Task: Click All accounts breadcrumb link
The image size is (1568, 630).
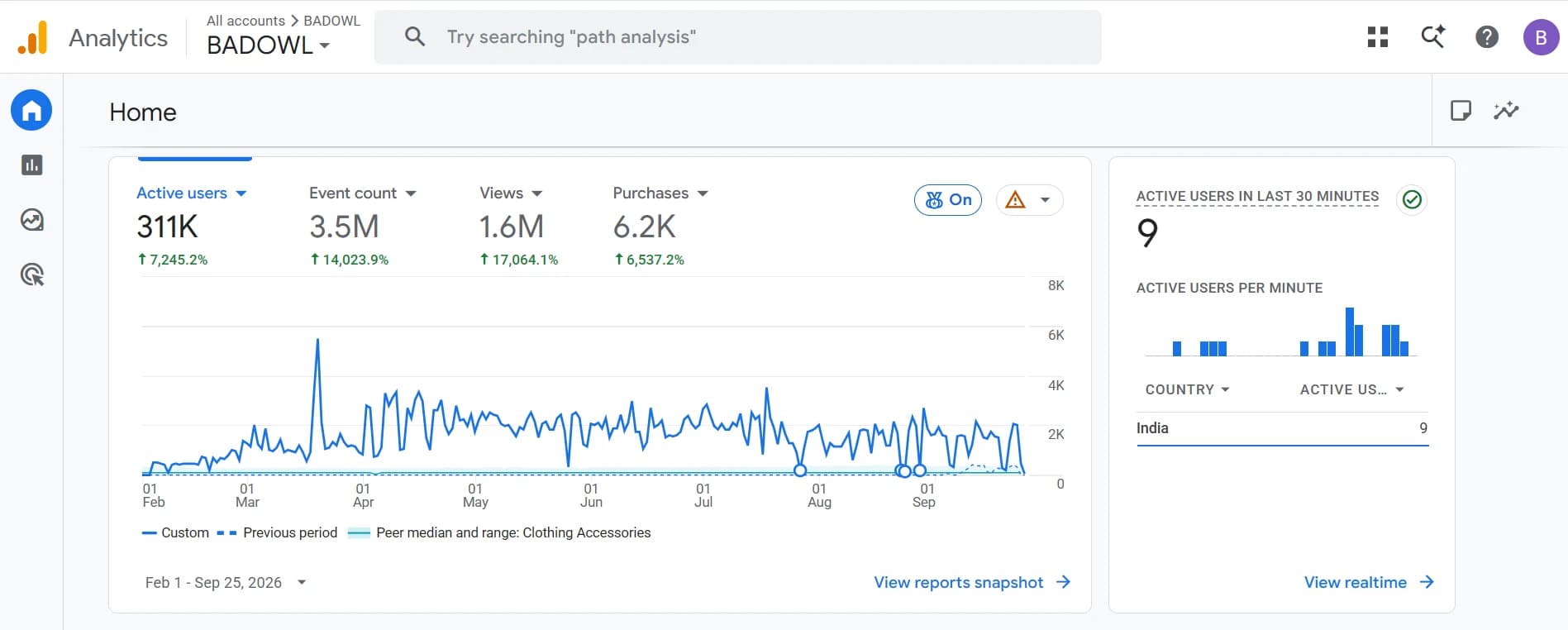Action: tap(245, 21)
